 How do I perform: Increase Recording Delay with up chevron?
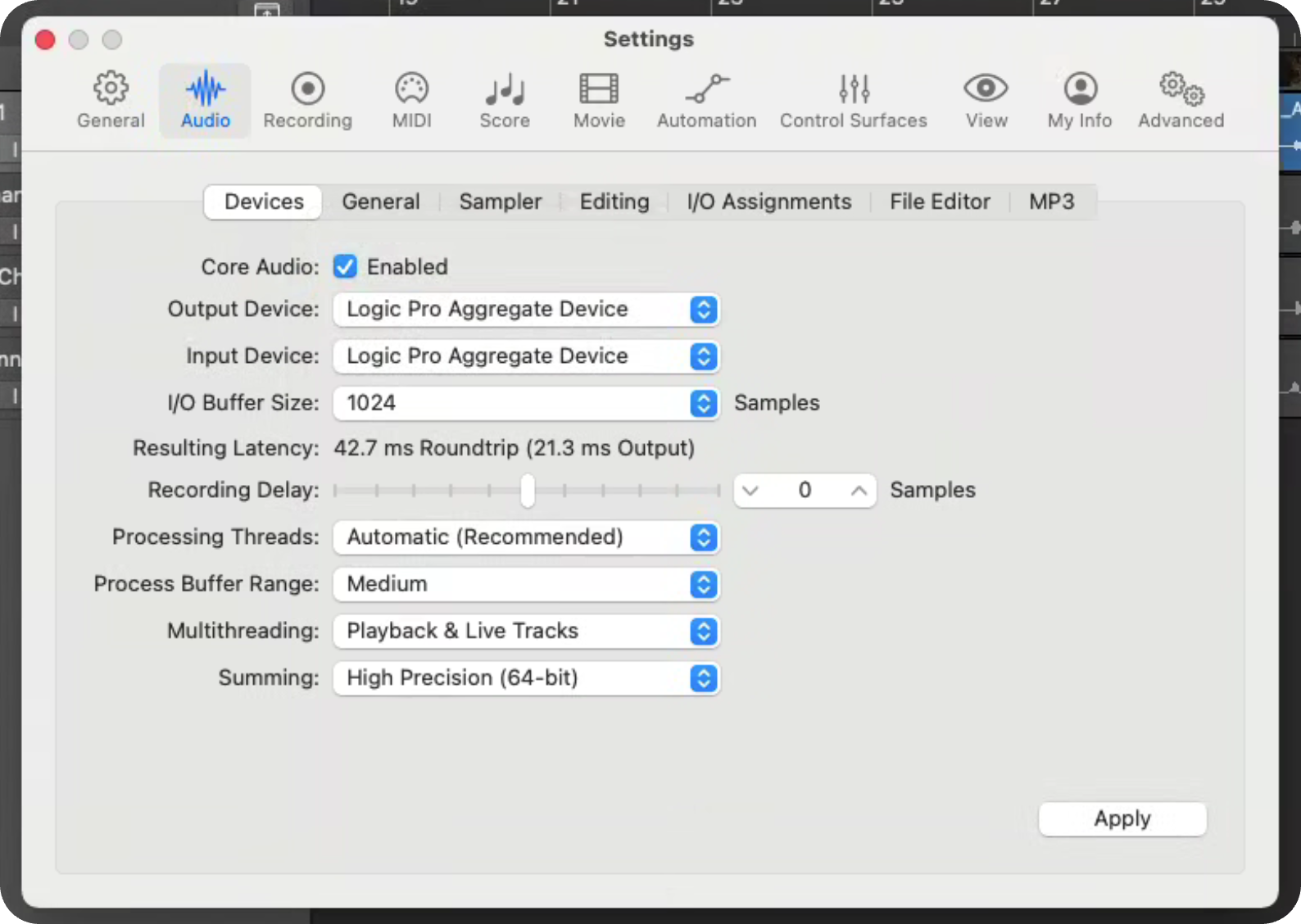coord(859,491)
